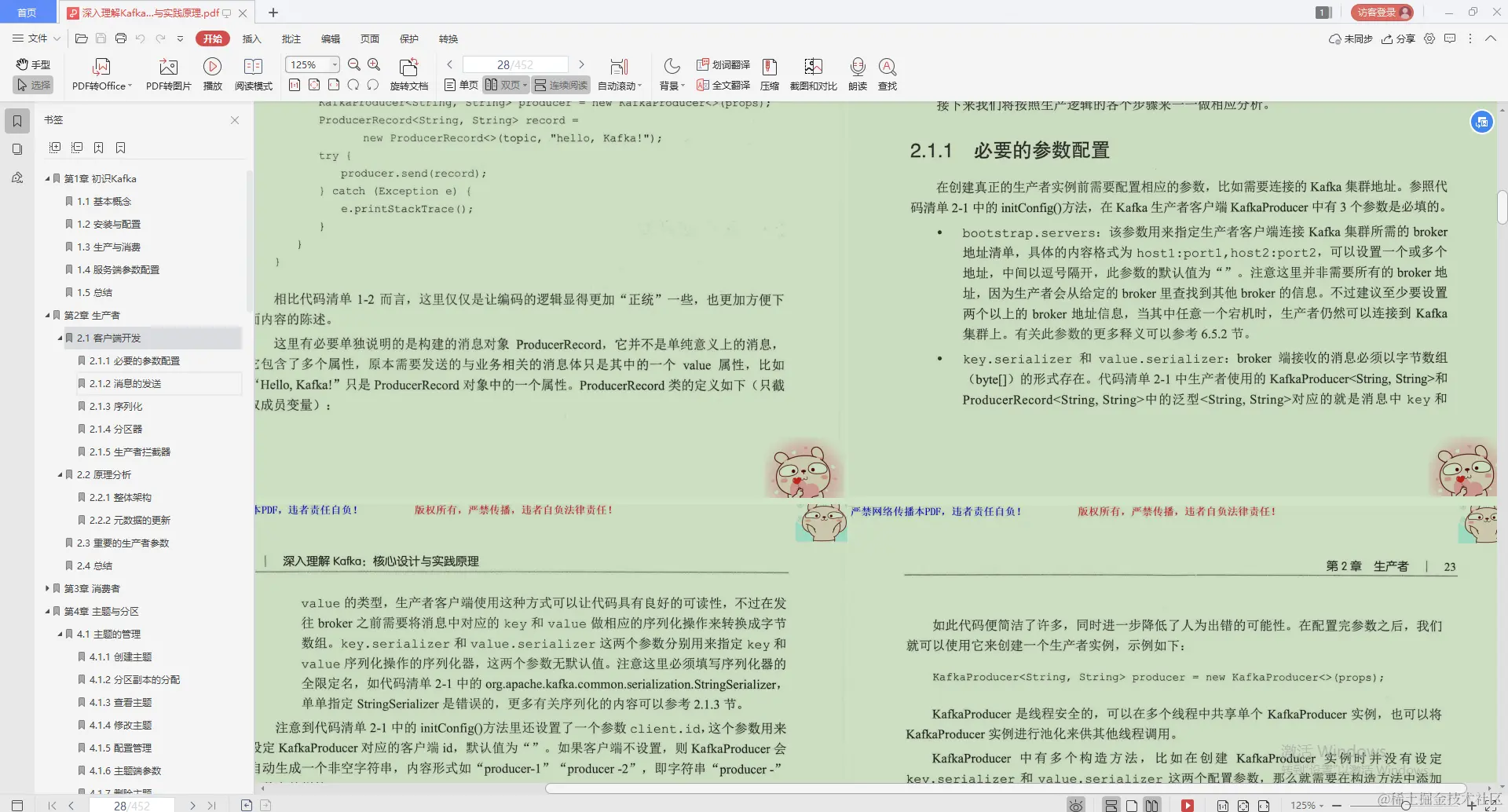Click the 访客登录 login button
Screen dimensions: 1508x812
tap(1383, 12)
